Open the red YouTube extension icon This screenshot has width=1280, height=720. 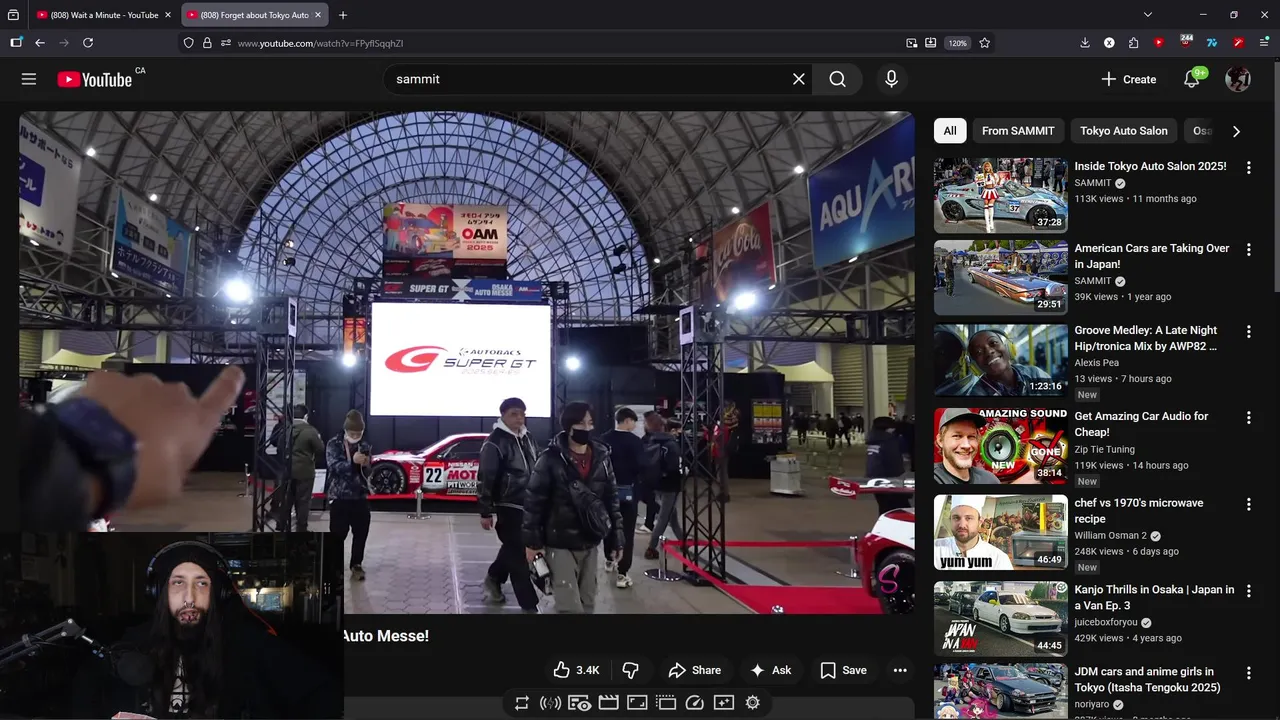click(x=1159, y=43)
